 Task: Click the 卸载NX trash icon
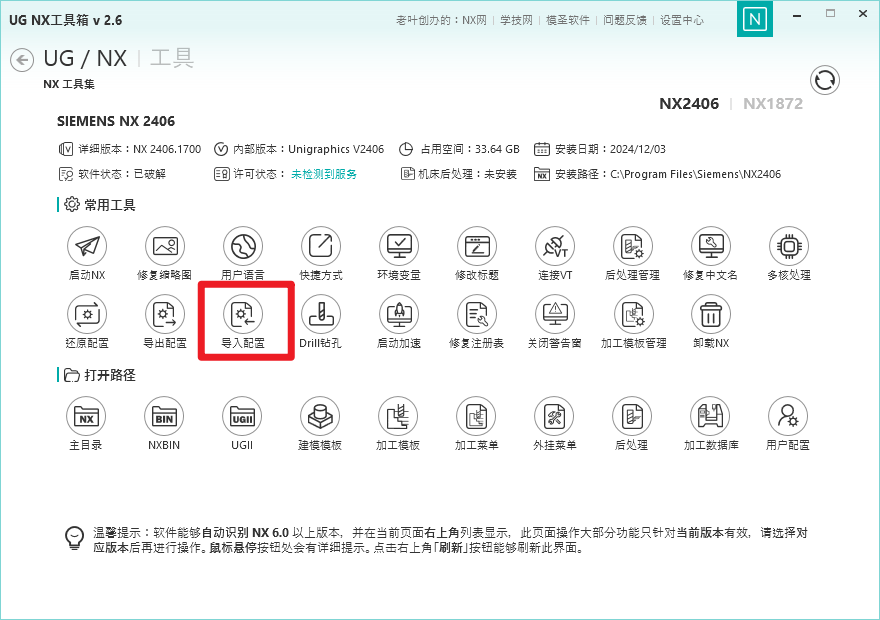pos(711,314)
